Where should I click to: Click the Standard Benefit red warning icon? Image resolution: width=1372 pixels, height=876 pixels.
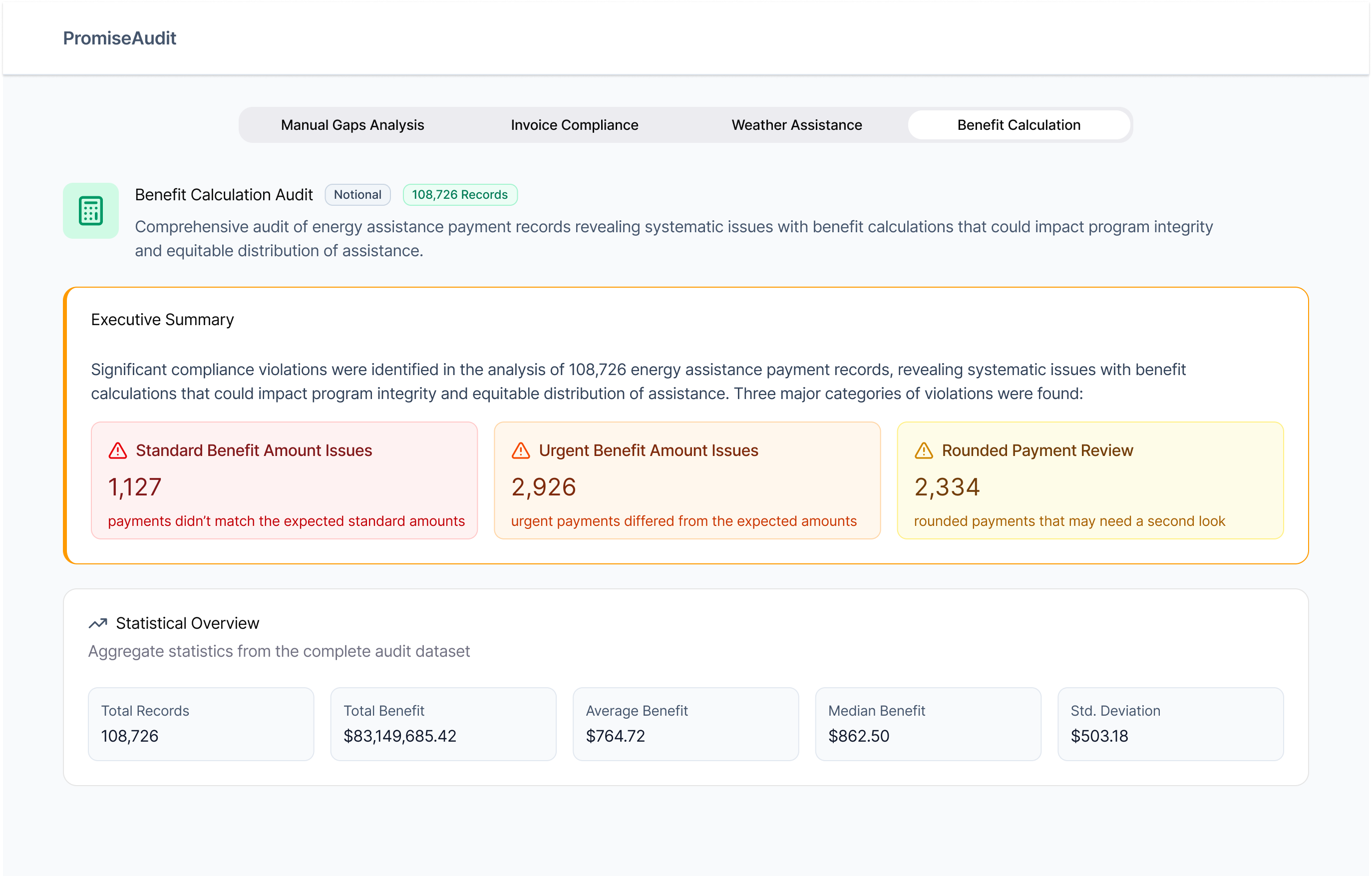pyautogui.click(x=118, y=451)
